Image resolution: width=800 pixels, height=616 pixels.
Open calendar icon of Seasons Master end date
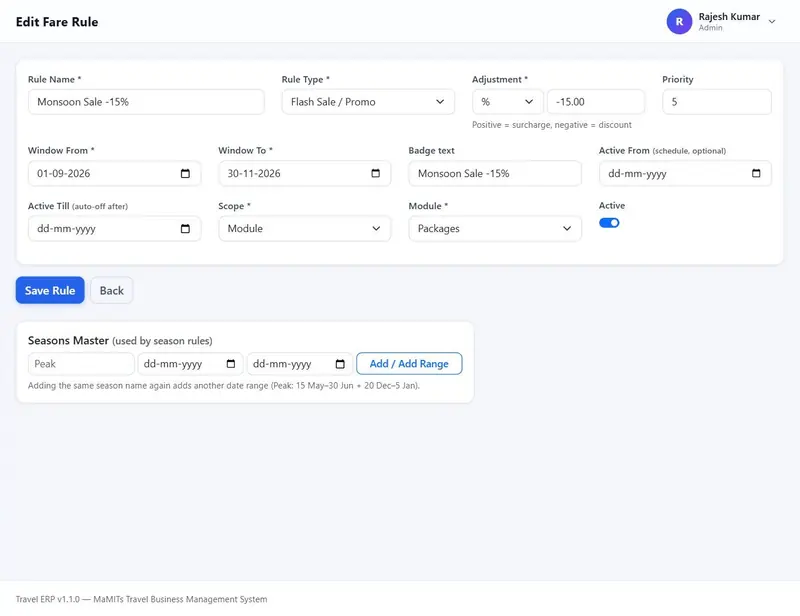pyautogui.click(x=340, y=364)
